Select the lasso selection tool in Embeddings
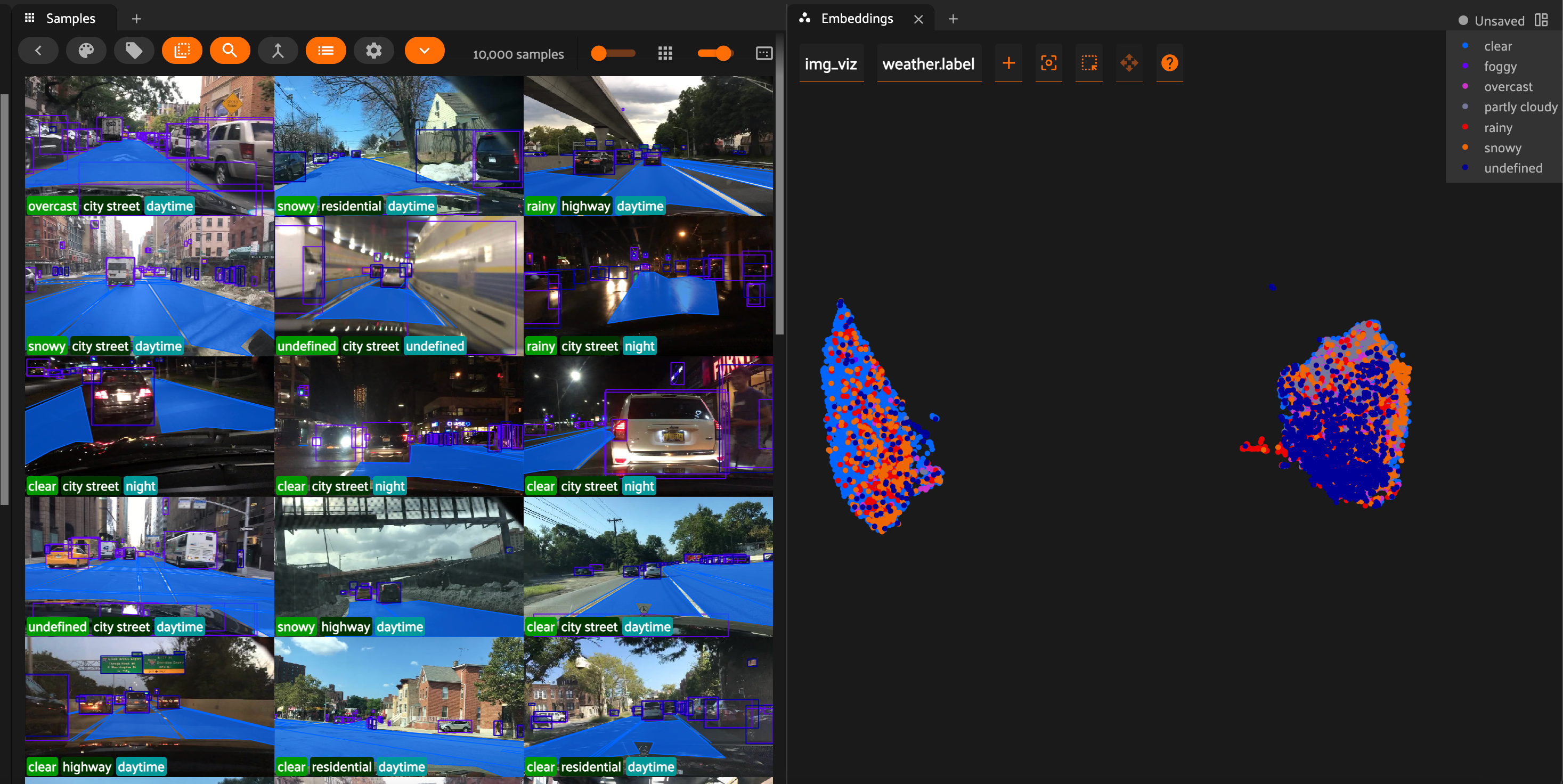This screenshot has width=1563, height=784. 1088,63
